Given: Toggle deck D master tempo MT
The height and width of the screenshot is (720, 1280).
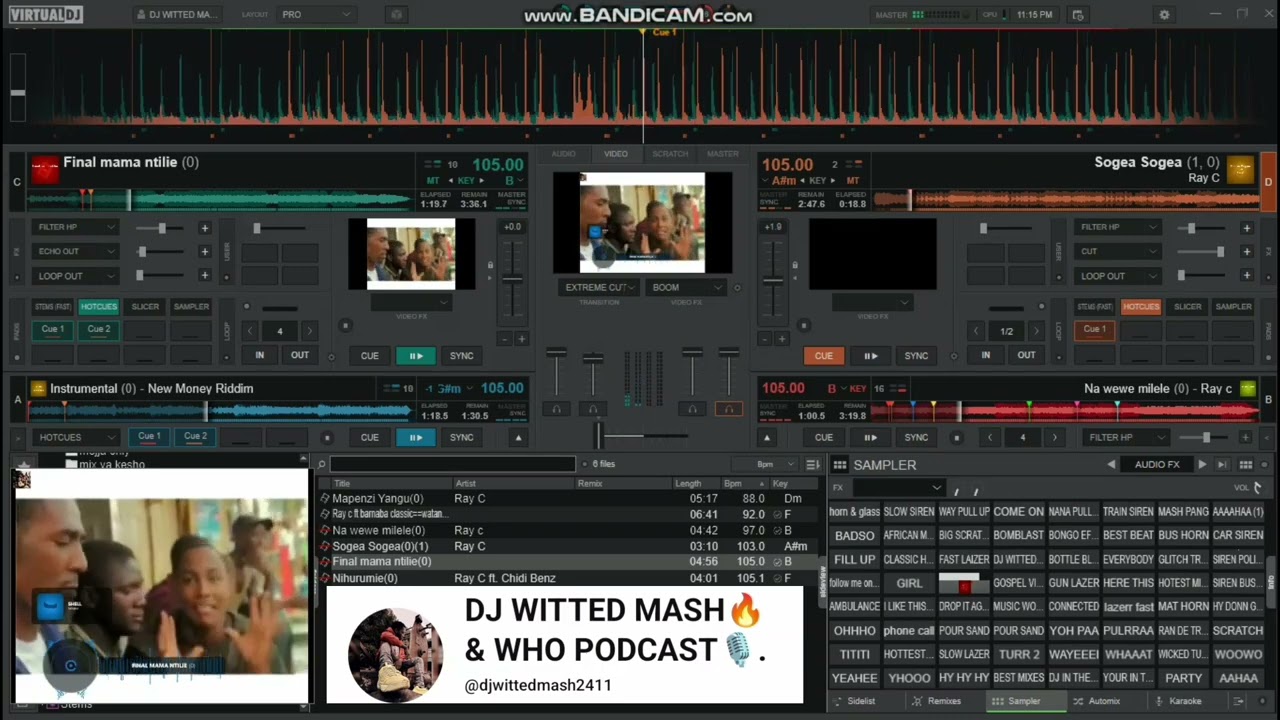Looking at the screenshot, I should point(853,181).
